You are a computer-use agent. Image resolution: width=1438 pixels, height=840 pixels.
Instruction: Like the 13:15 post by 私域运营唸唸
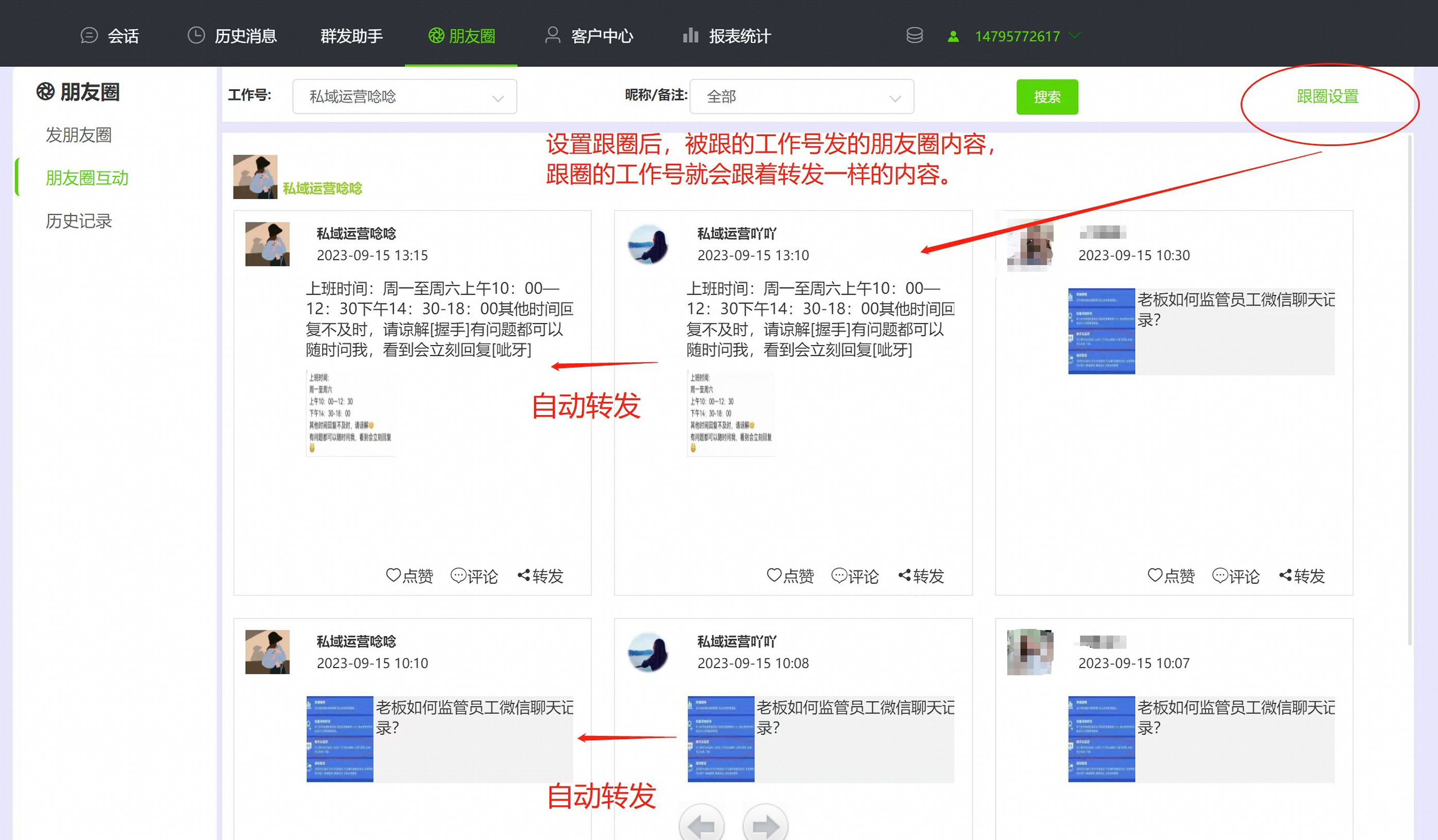(409, 575)
